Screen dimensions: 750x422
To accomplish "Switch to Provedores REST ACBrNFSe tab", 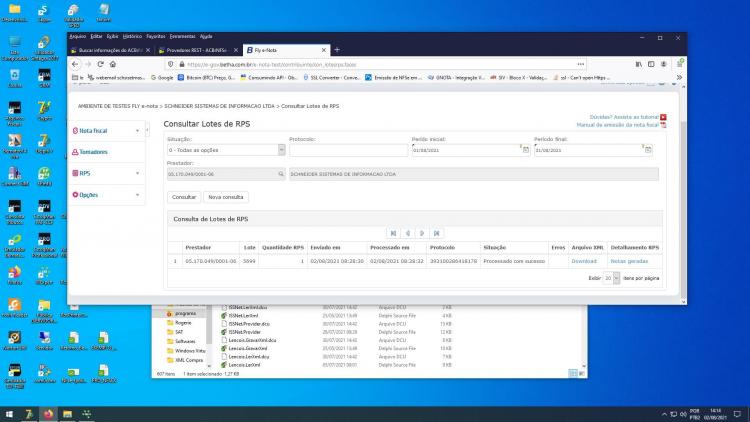I will (x=199, y=50).
